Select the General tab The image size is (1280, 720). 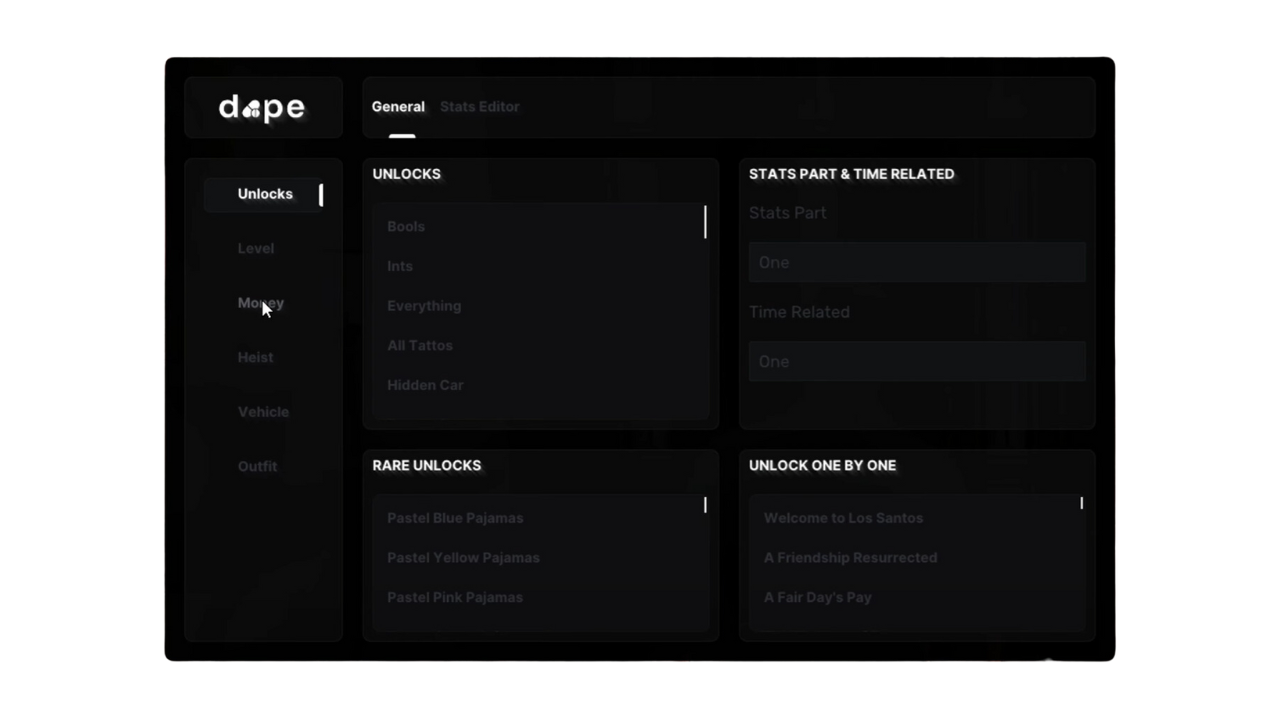tap(398, 107)
